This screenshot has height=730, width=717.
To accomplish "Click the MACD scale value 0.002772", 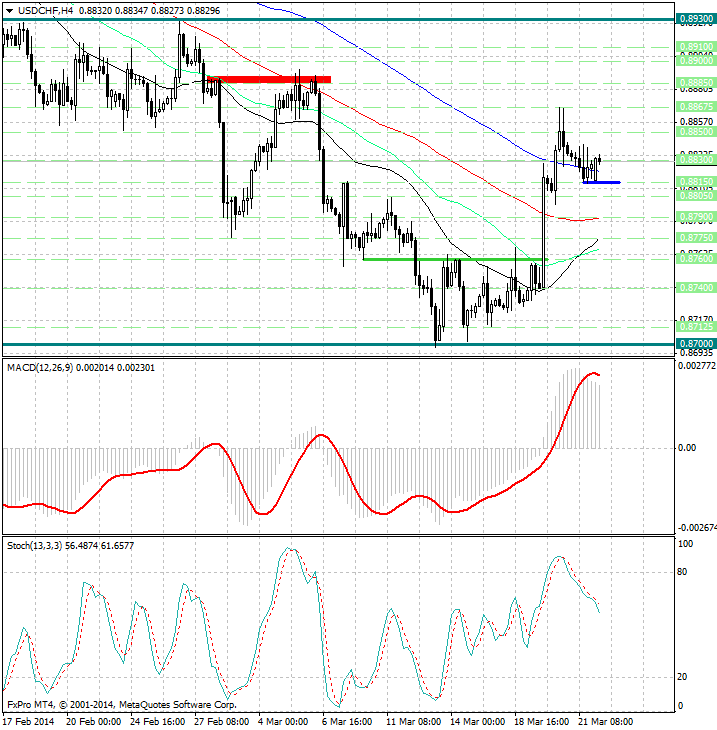I will point(697,366).
